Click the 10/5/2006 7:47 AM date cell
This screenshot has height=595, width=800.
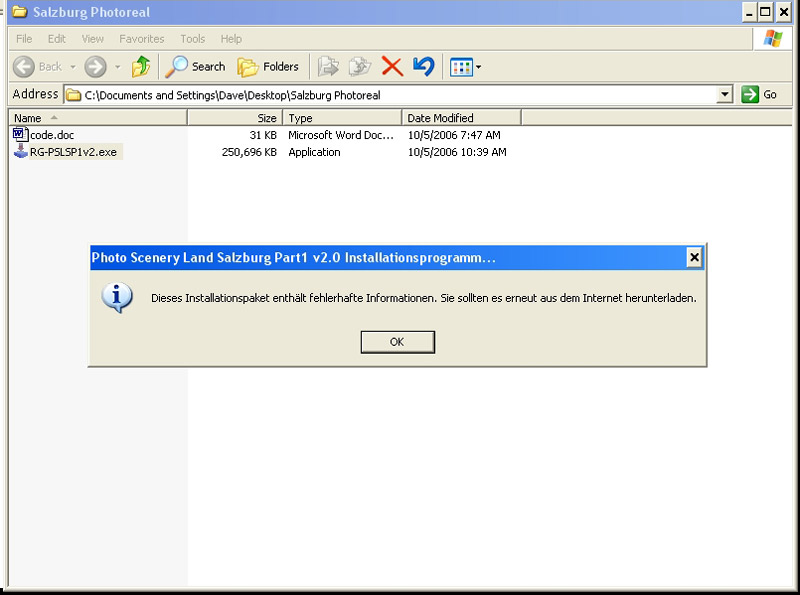(454, 135)
